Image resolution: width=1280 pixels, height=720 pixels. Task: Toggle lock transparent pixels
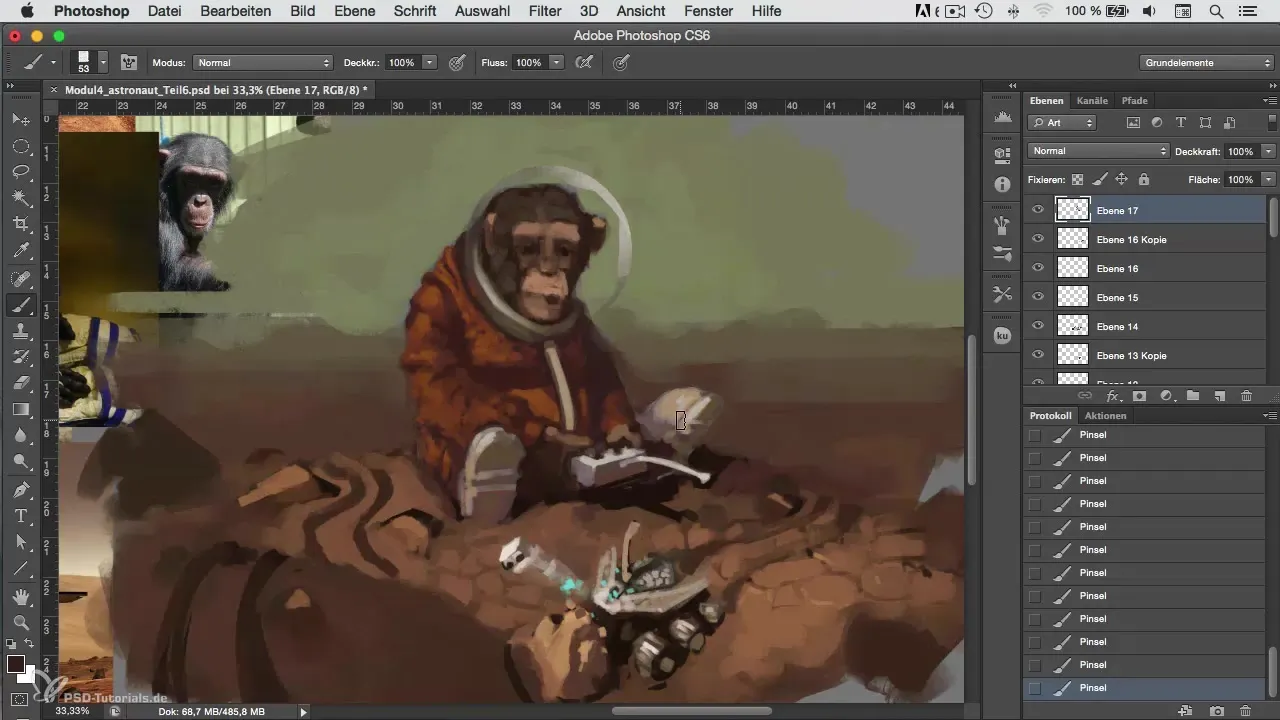(1077, 179)
